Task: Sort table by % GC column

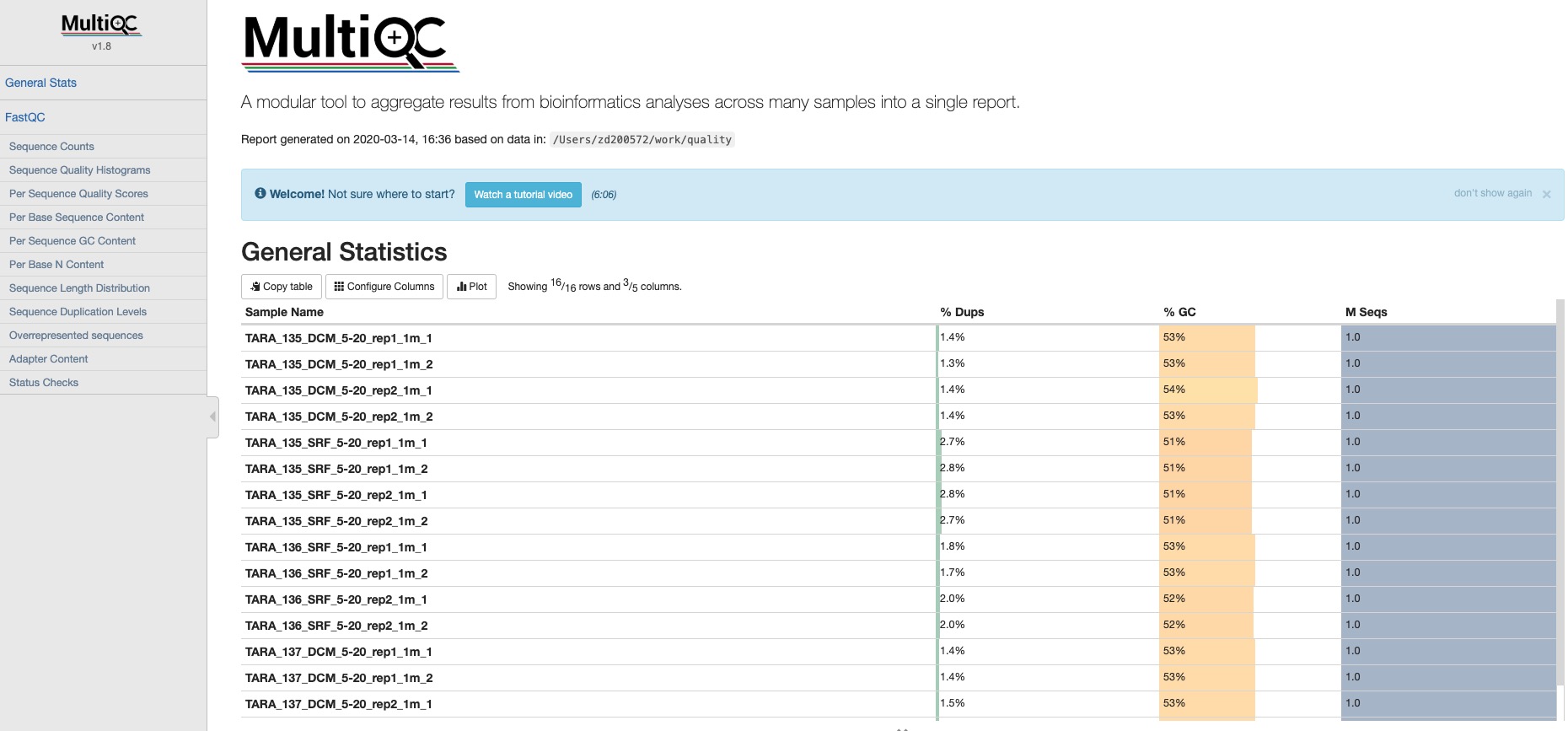Action: (1179, 312)
